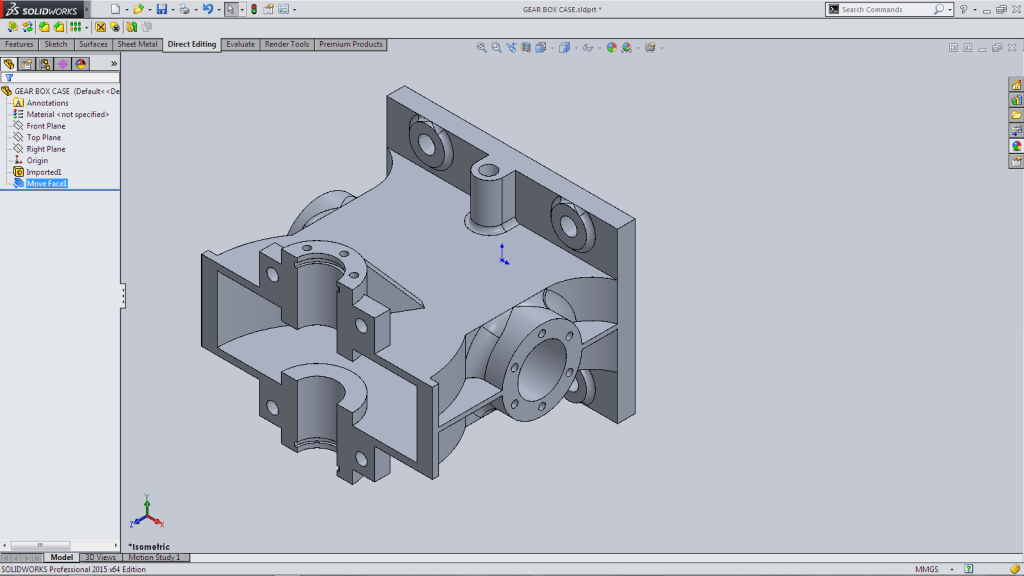1024x576 pixels.
Task: Switch to the Evaluate ribbon tab
Action: coord(240,44)
